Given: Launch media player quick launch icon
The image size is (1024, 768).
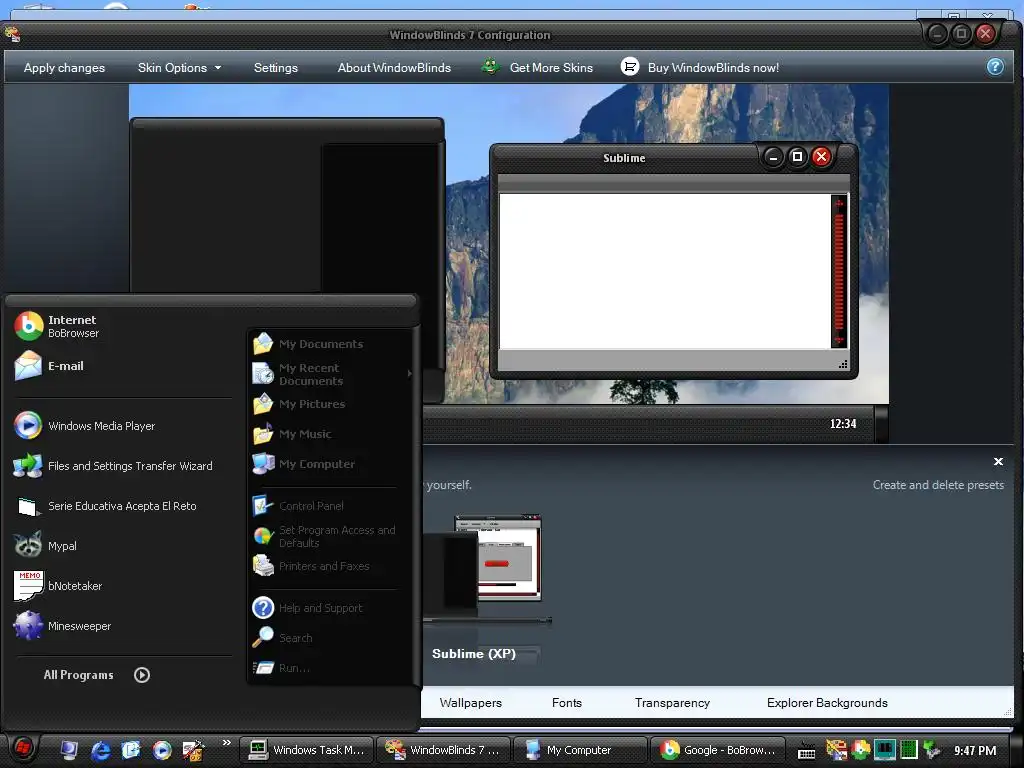Looking at the screenshot, I should (x=162, y=750).
